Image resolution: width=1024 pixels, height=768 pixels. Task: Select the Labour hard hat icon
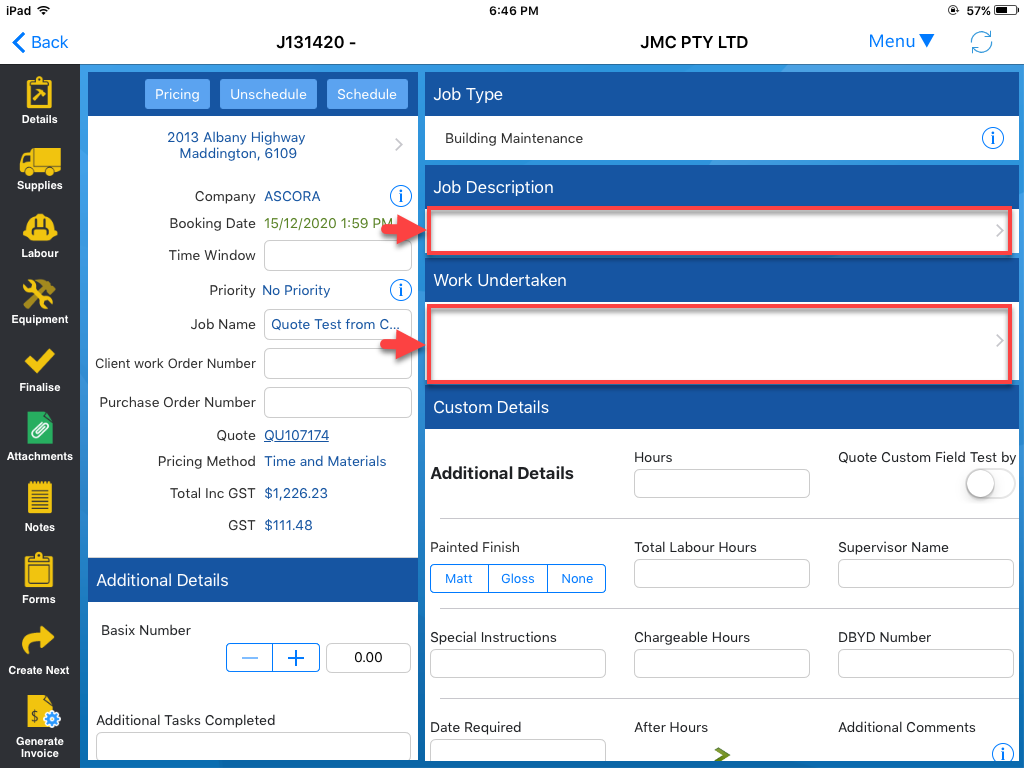[x=40, y=230]
